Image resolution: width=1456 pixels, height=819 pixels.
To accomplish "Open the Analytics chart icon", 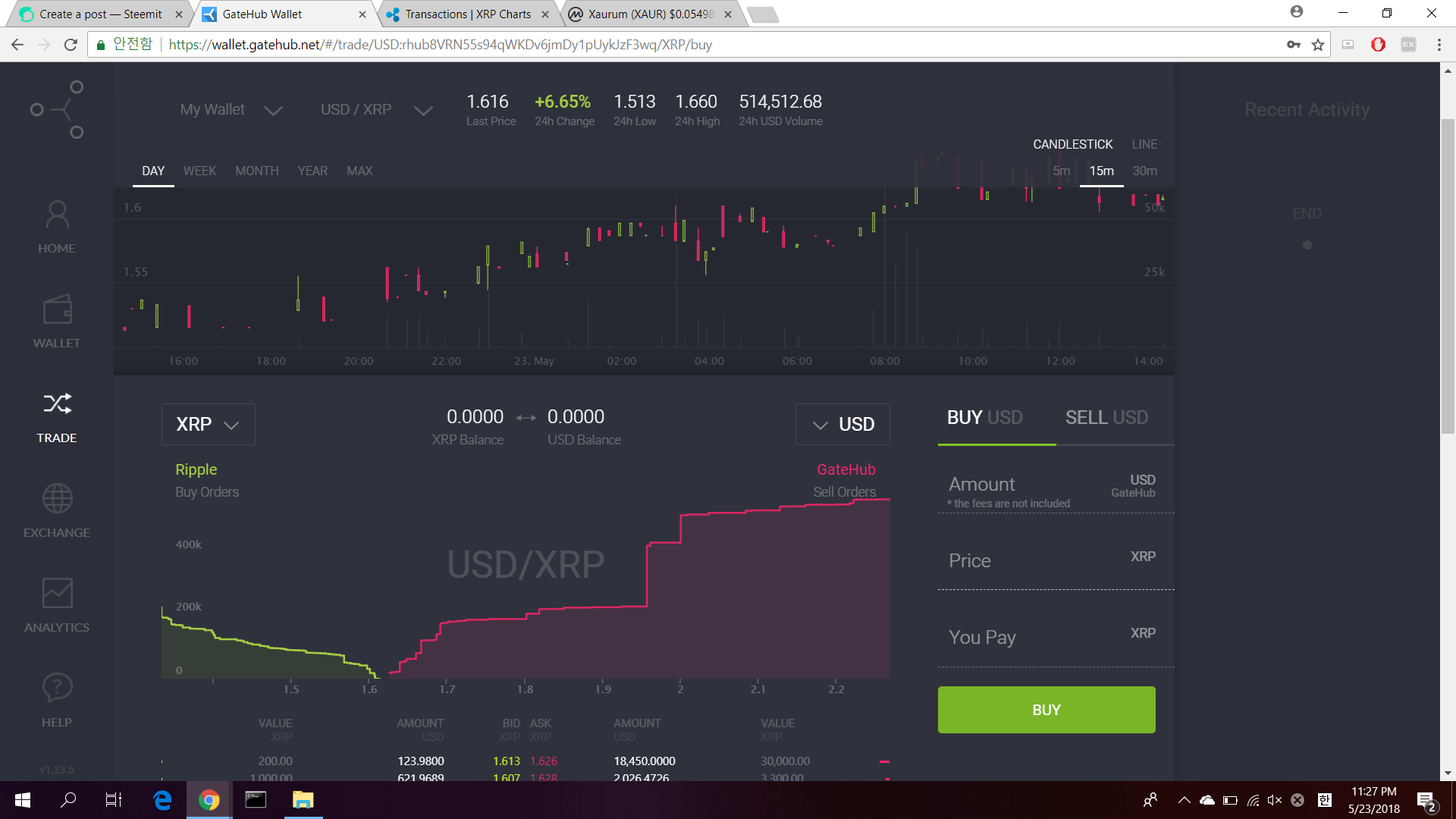I will pos(57,594).
